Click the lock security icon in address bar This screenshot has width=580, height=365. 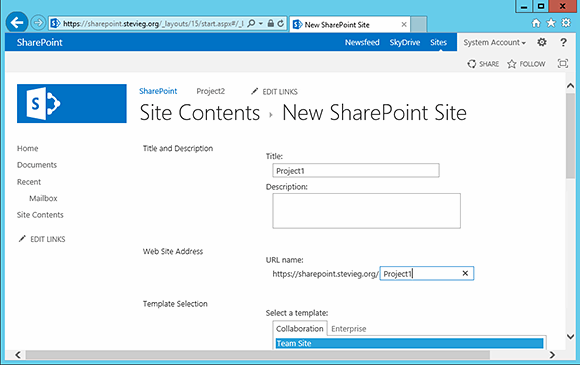point(271,23)
